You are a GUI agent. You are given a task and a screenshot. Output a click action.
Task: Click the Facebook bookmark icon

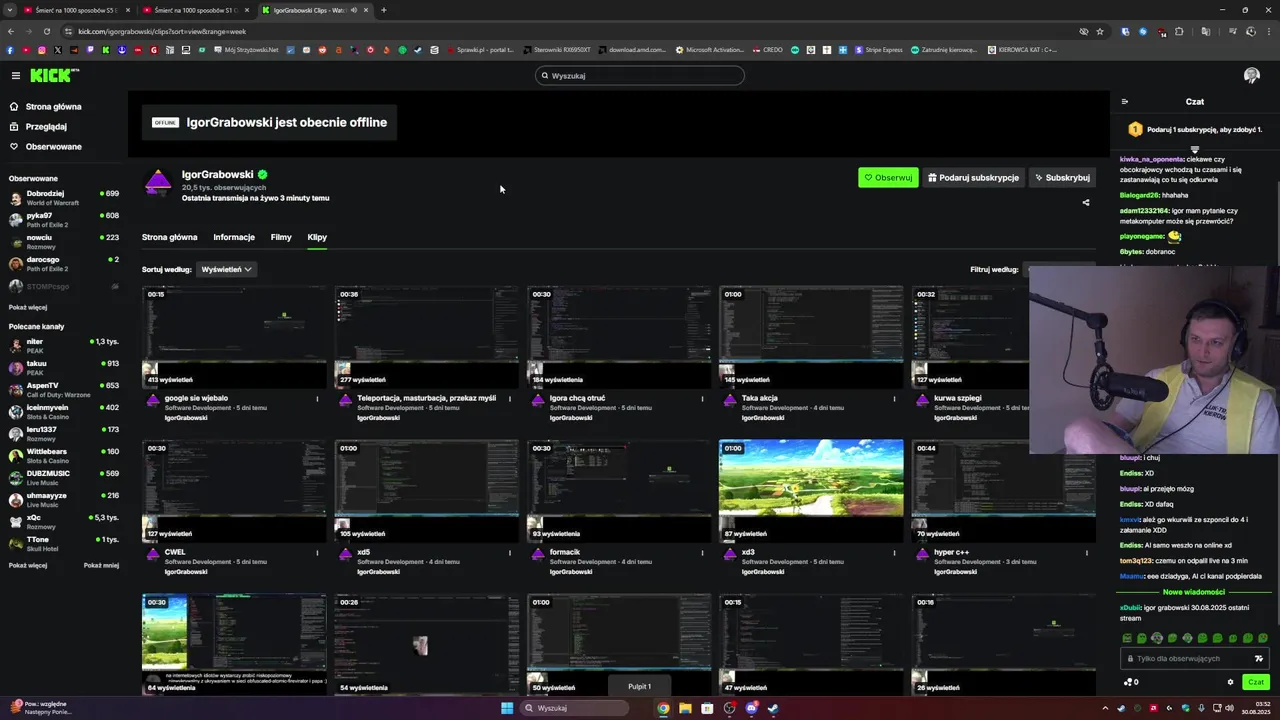coord(10,50)
